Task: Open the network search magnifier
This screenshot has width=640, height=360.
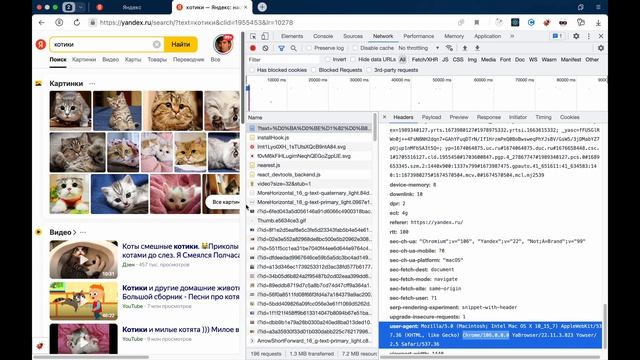Action: point(293,48)
